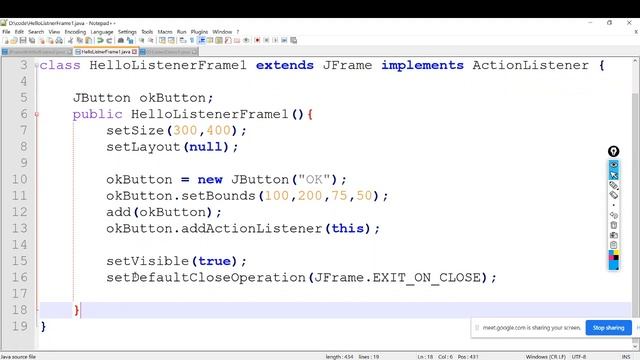Click the Copy toolbar icon
The height and width of the screenshot is (360, 640).
pyautogui.click(x=79, y=40)
